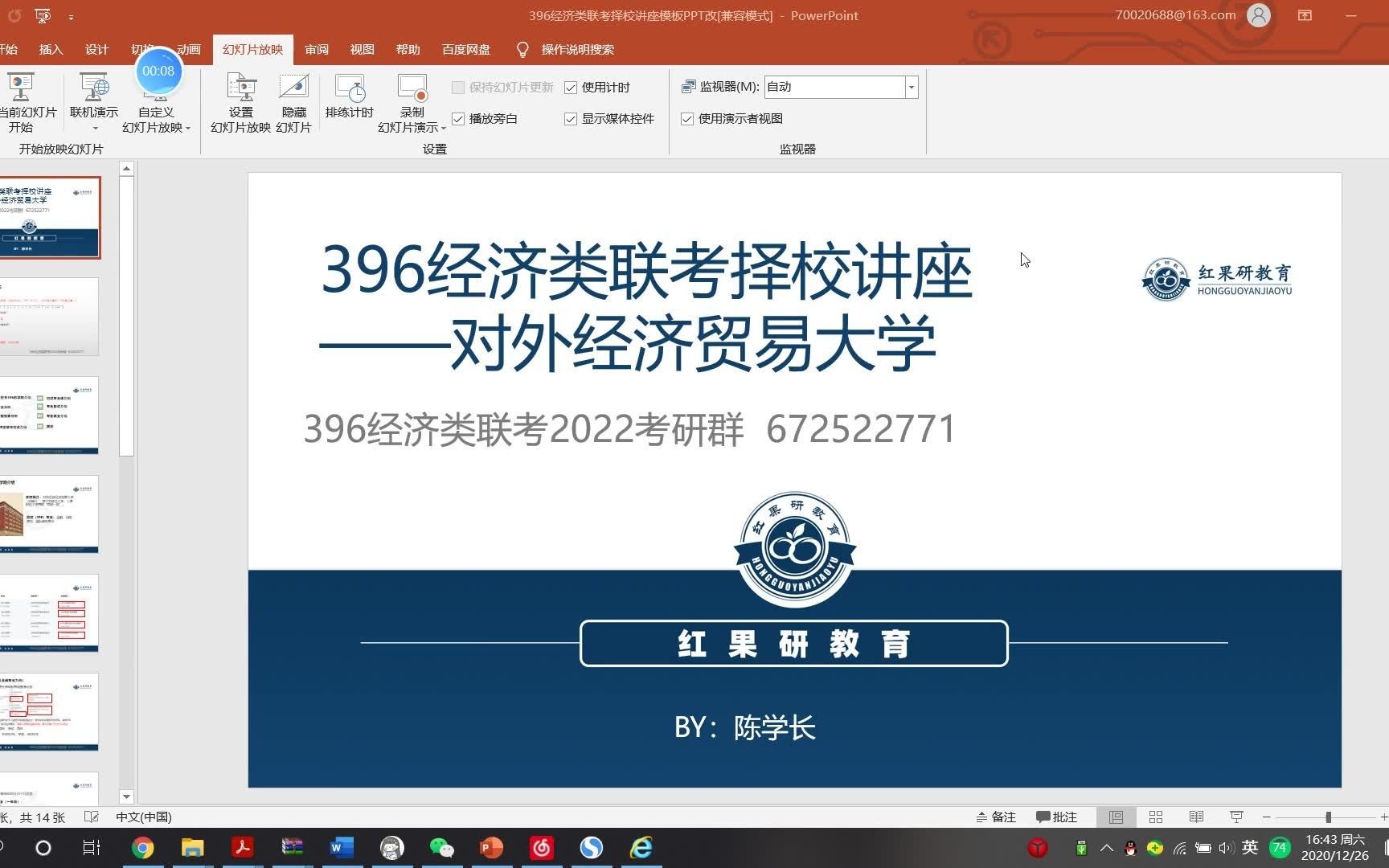Select the third slide thumbnail
The width and height of the screenshot is (1389, 868).
pos(49,416)
